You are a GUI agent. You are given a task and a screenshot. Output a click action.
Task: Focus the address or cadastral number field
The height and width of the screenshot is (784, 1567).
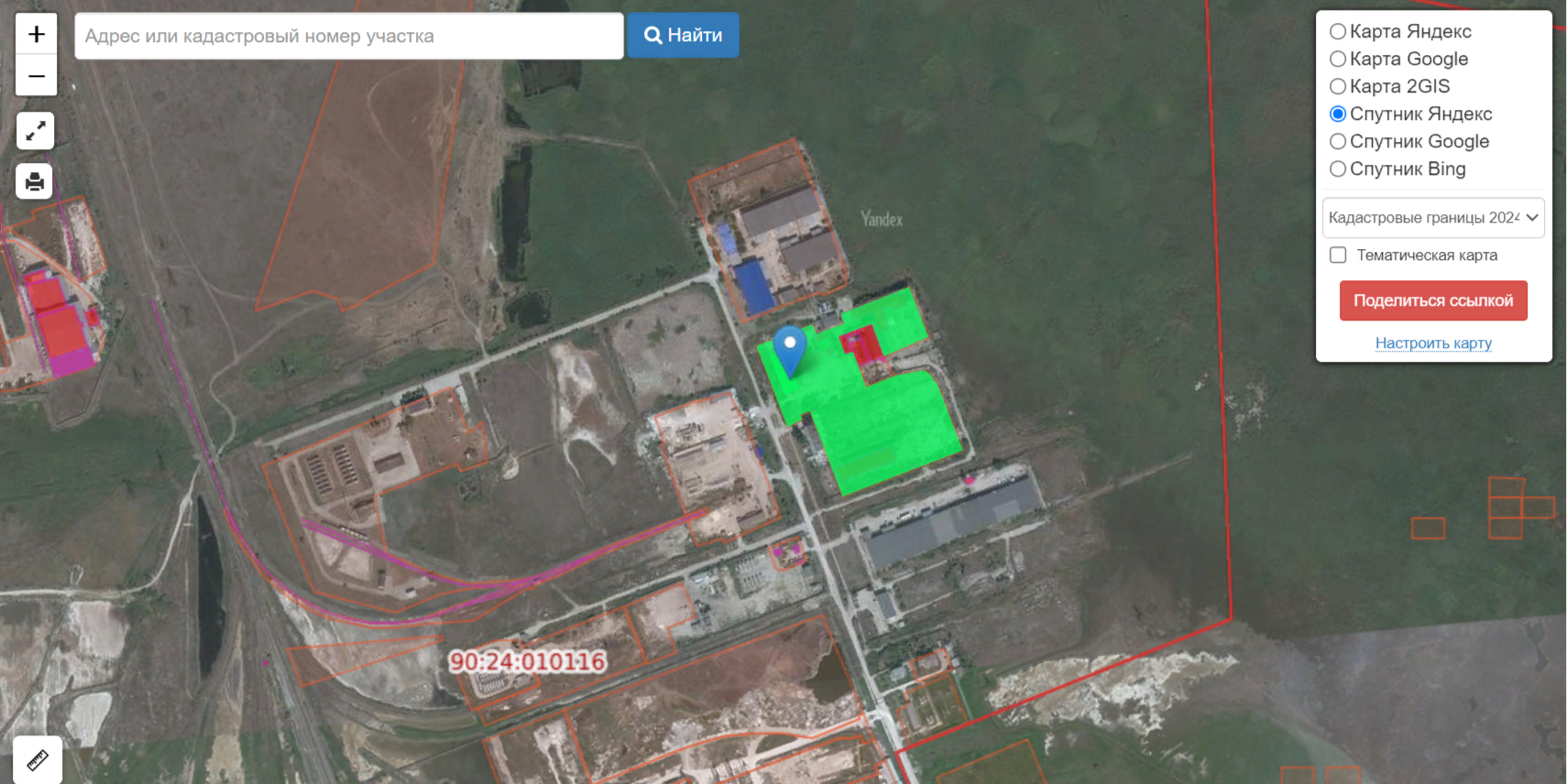pos(348,36)
